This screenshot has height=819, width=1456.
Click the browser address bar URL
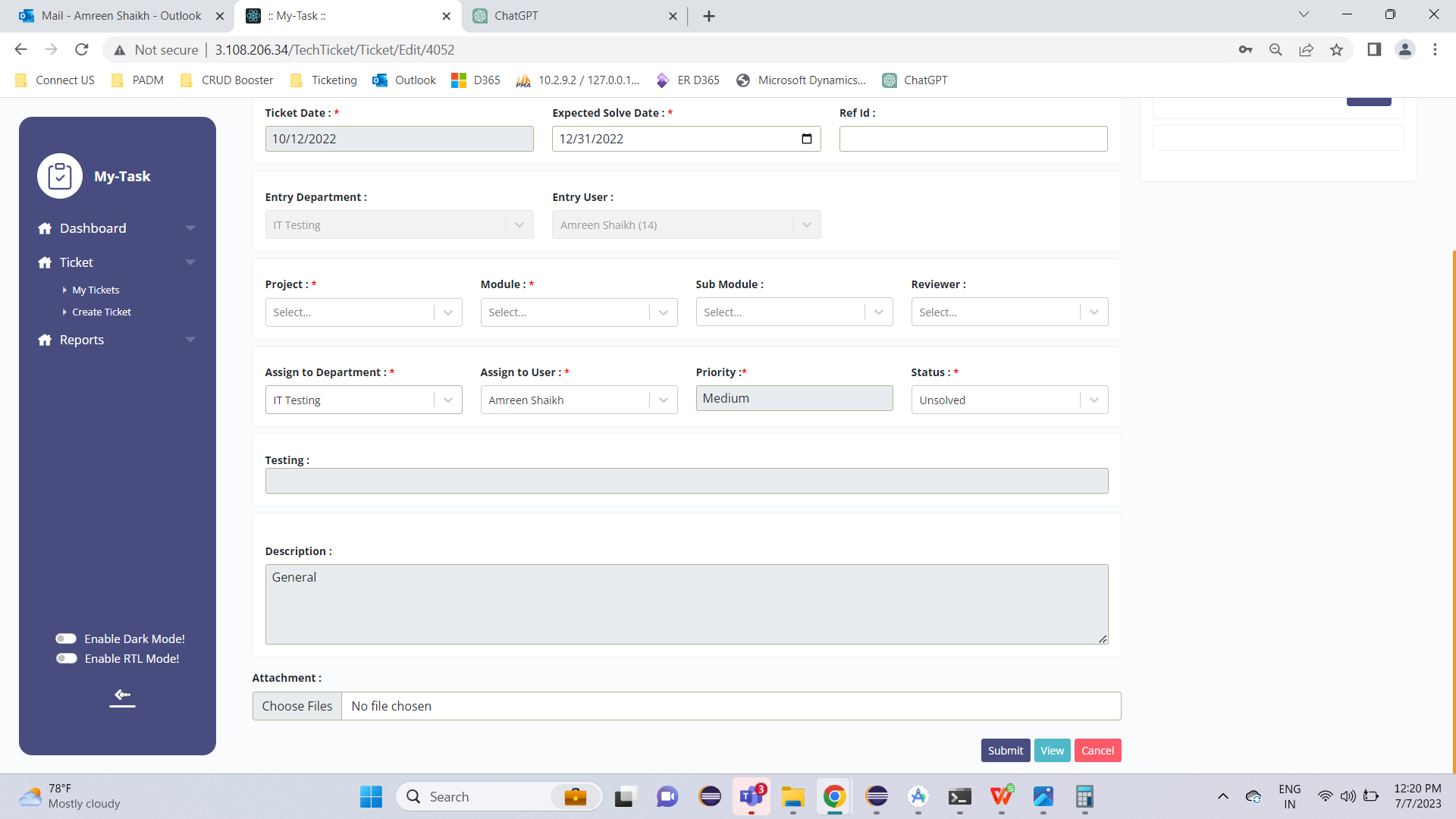pos(334,50)
